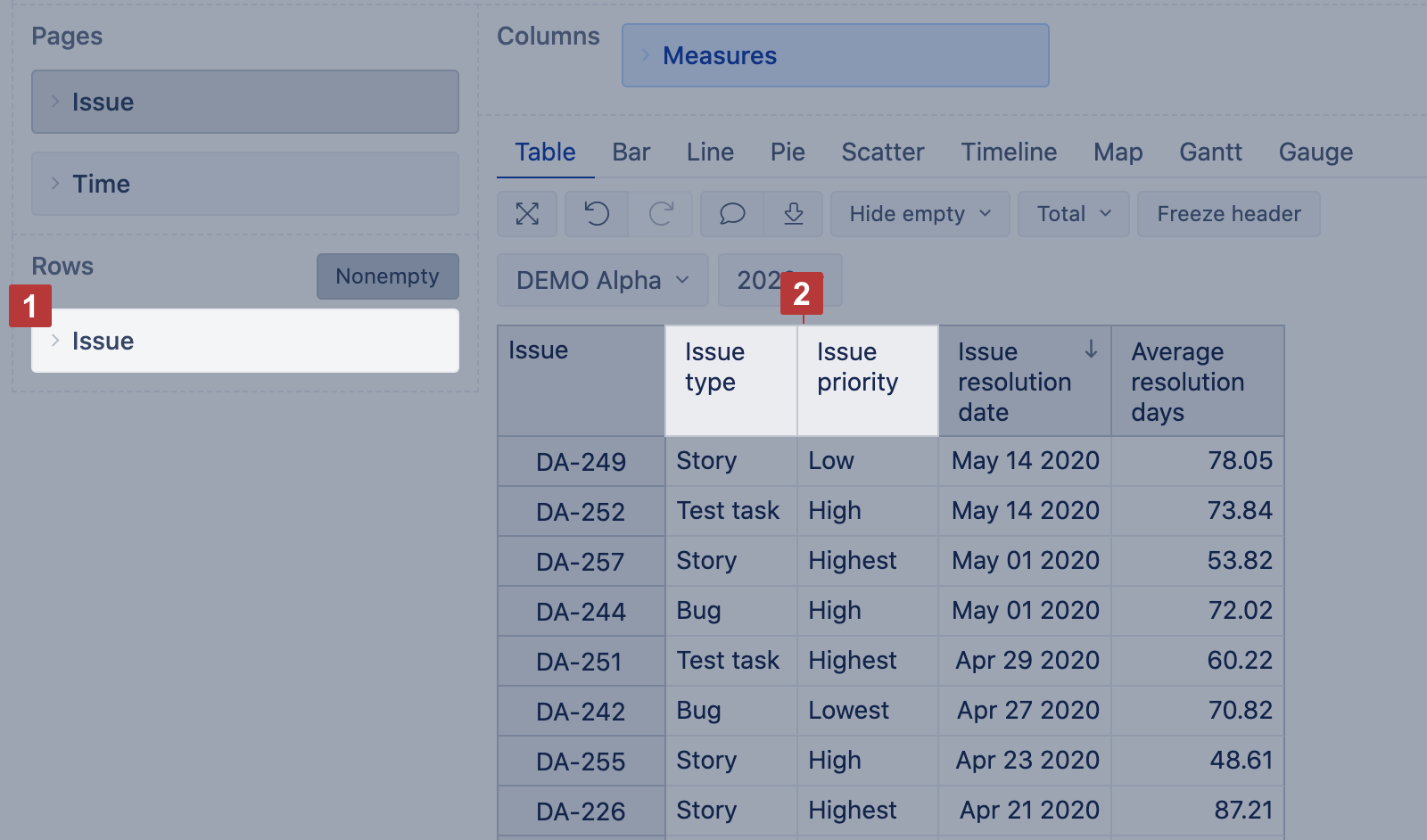Screen dimensions: 1427x840
Task: Click the Issue priority column header
Action: [857, 367]
